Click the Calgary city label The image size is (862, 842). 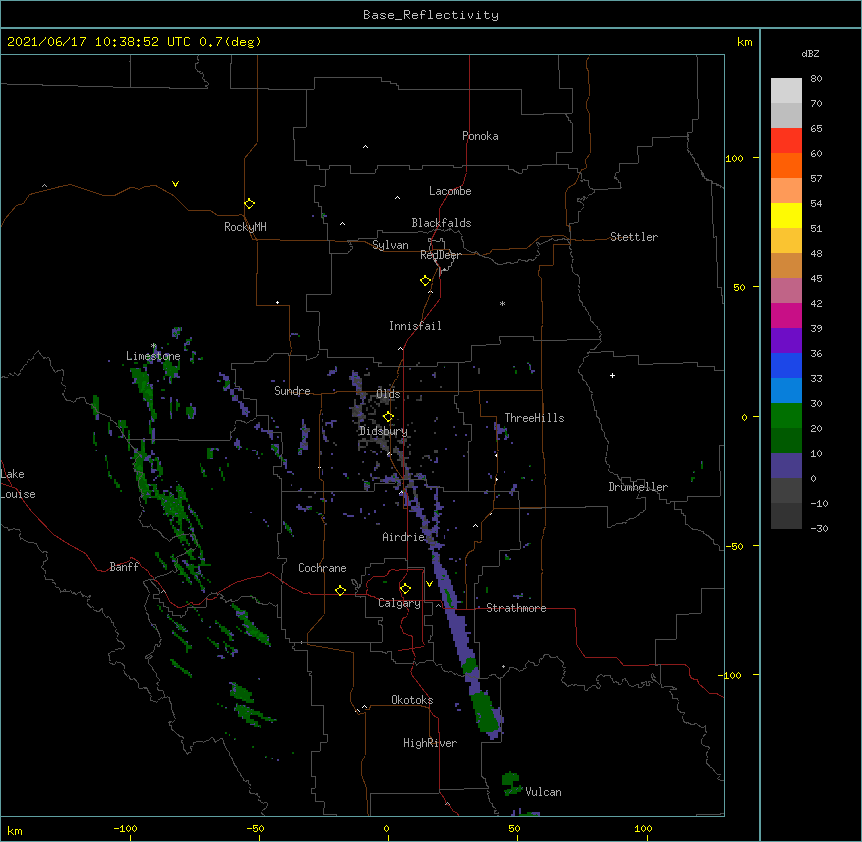399,603
